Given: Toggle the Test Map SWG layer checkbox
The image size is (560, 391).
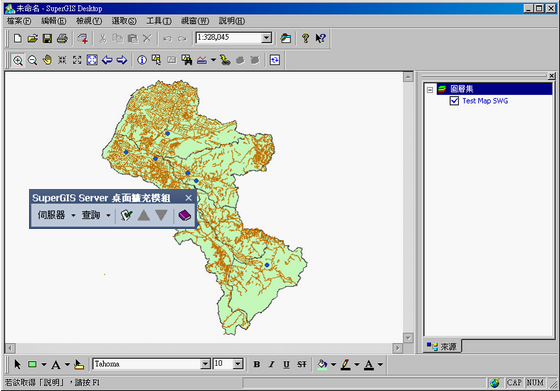Looking at the screenshot, I should point(454,101).
